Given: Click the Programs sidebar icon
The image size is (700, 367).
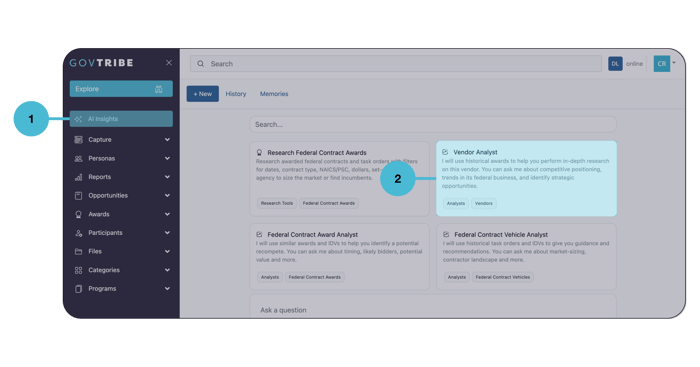Looking at the screenshot, I should pyautogui.click(x=79, y=289).
